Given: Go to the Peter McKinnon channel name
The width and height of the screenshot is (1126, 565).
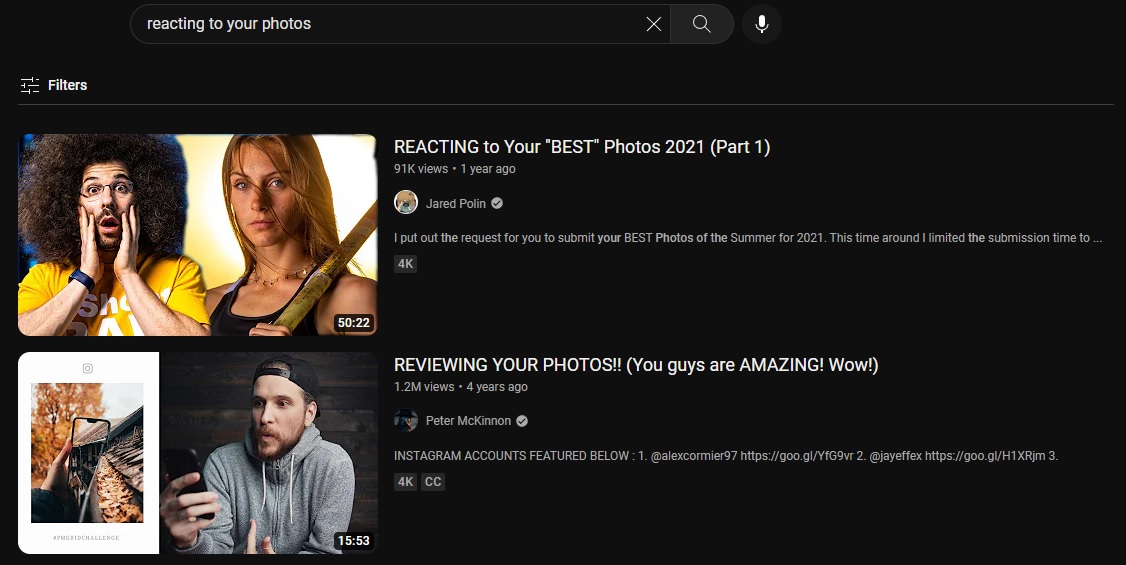Looking at the screenshot, I should [469, 421].
